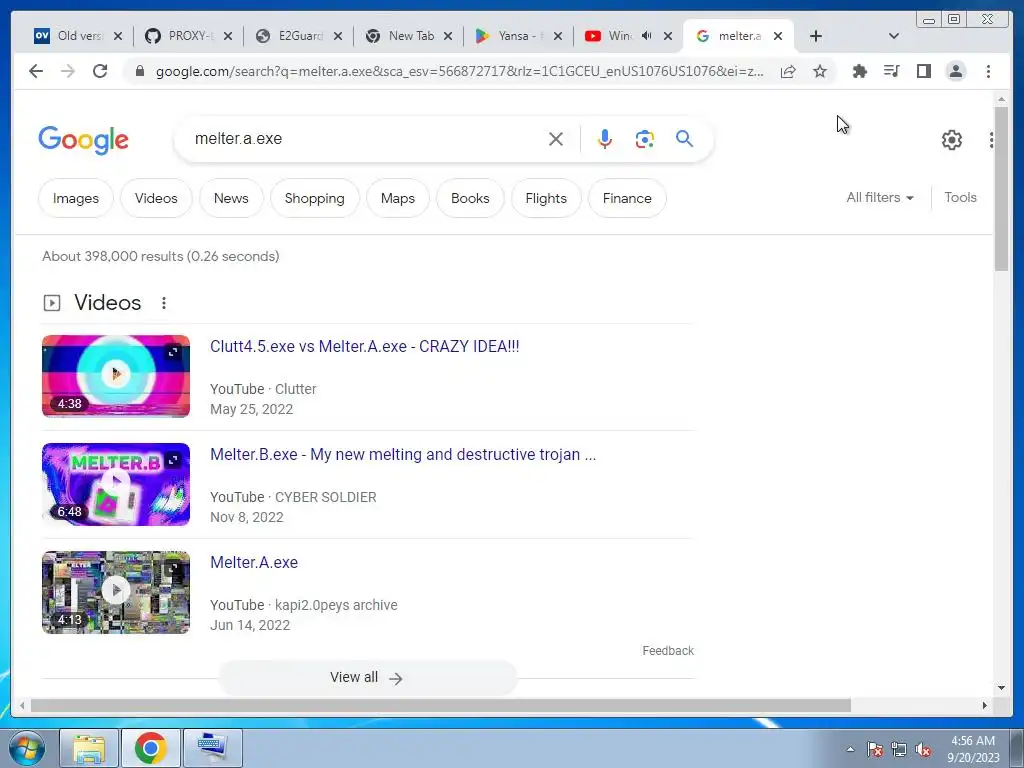
Task: View site information padlock icon
Action: coord(139,71)
